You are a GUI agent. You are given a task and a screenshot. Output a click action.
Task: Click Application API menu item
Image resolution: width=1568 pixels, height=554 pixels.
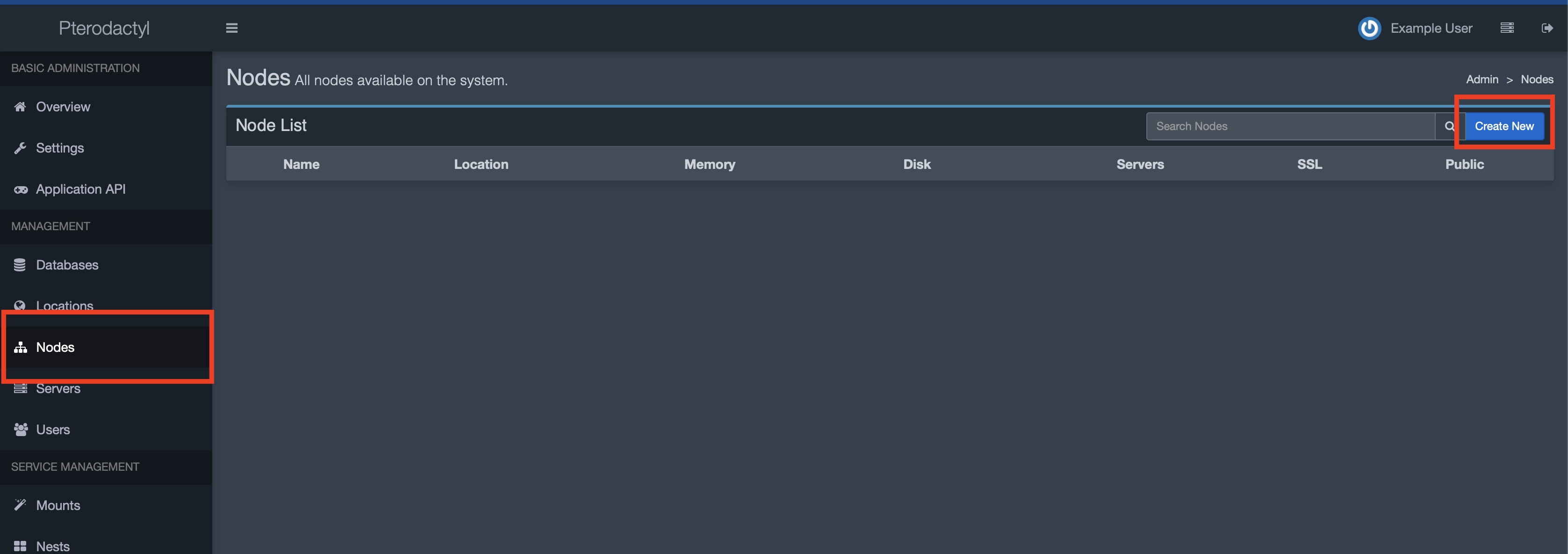pos(80,188)
